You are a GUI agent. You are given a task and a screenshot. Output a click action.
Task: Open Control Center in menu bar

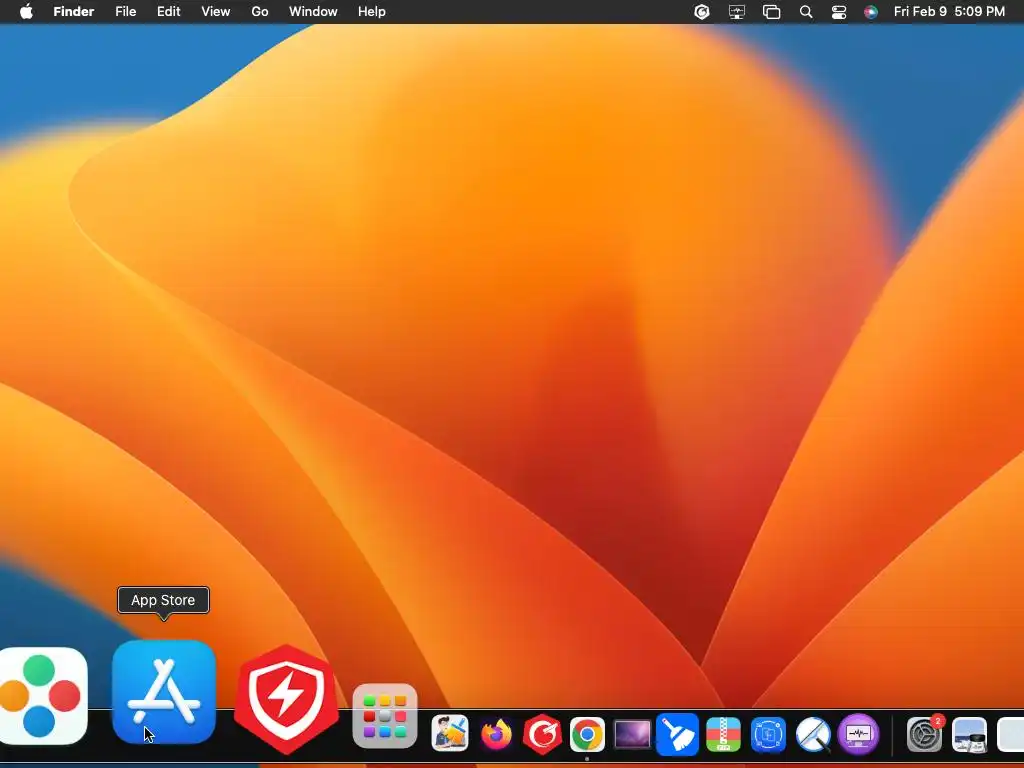point(839,12)
